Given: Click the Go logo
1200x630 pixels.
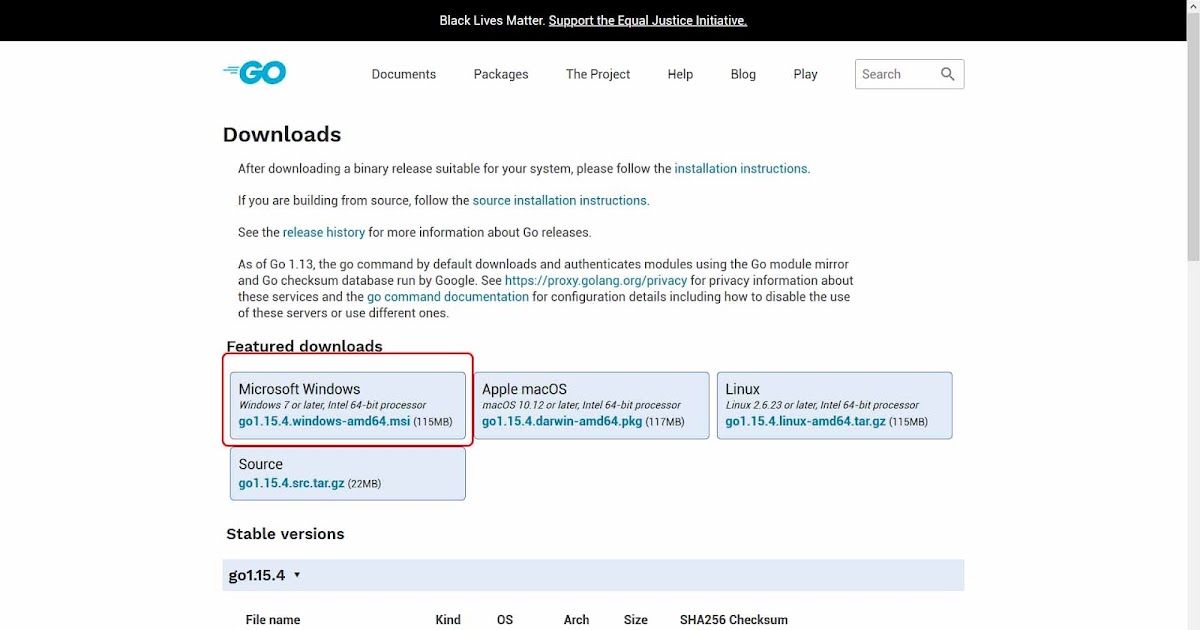Looking at the screenshot, I should 253,72.
